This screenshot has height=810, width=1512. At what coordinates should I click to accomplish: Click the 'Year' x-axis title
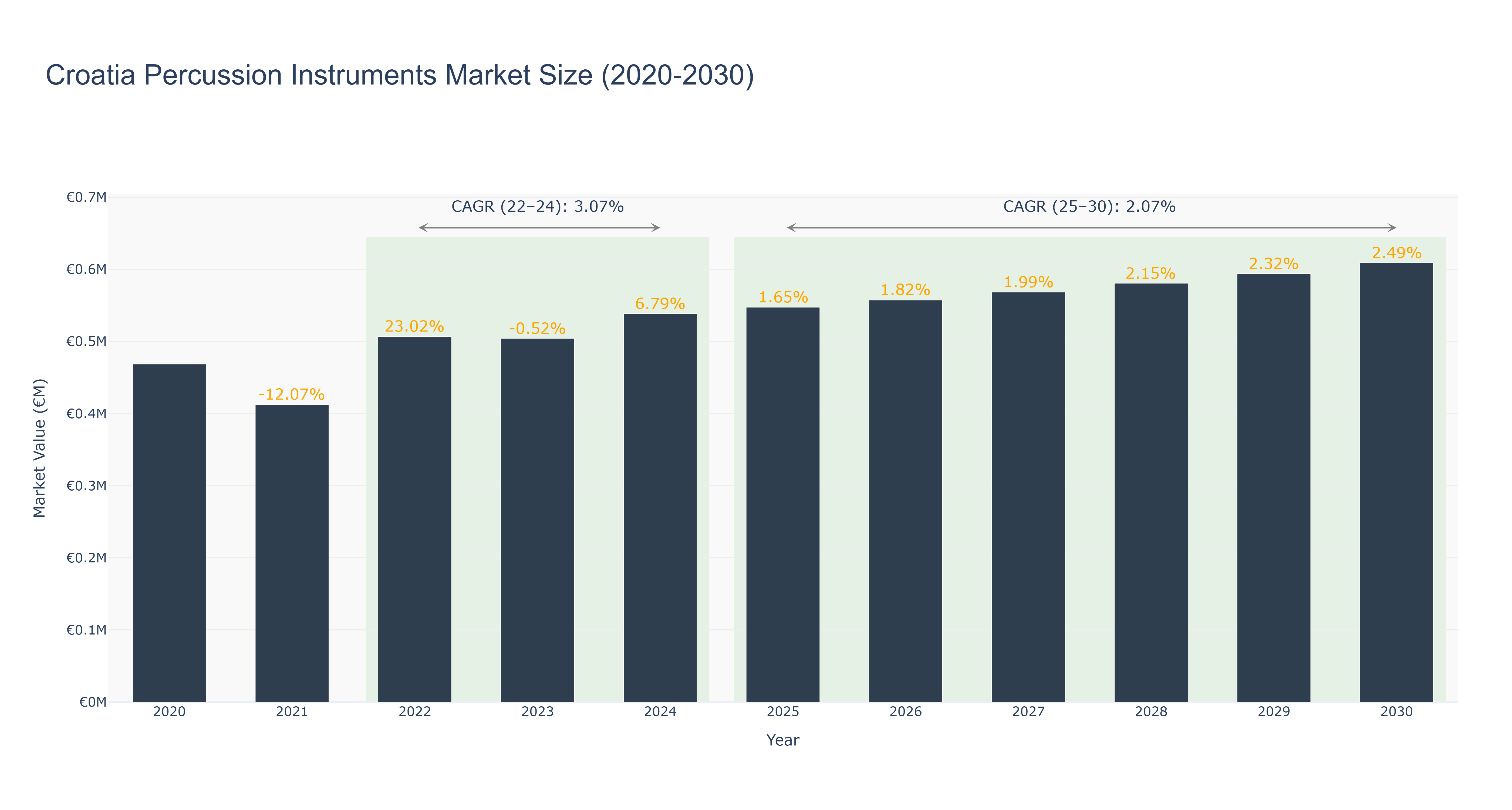pyautogui.click(x=782, y=740)
